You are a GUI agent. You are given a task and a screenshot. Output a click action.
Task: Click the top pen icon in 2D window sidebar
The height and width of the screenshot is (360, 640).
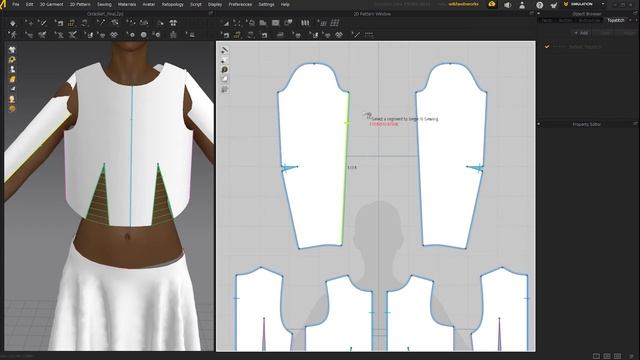coord(224,51)
